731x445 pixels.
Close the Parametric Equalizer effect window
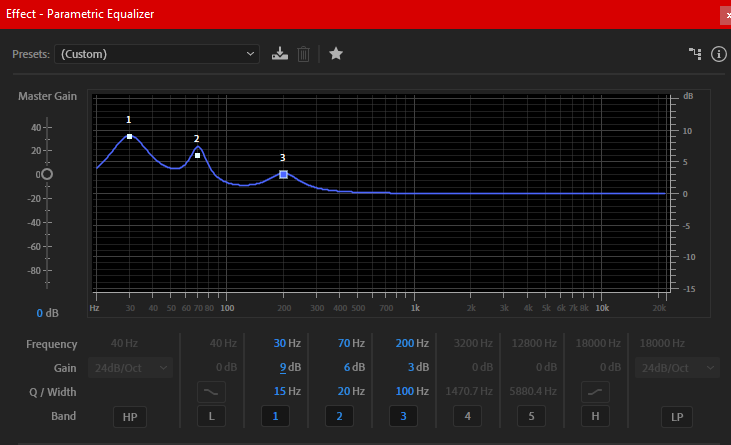pos(725,15)
